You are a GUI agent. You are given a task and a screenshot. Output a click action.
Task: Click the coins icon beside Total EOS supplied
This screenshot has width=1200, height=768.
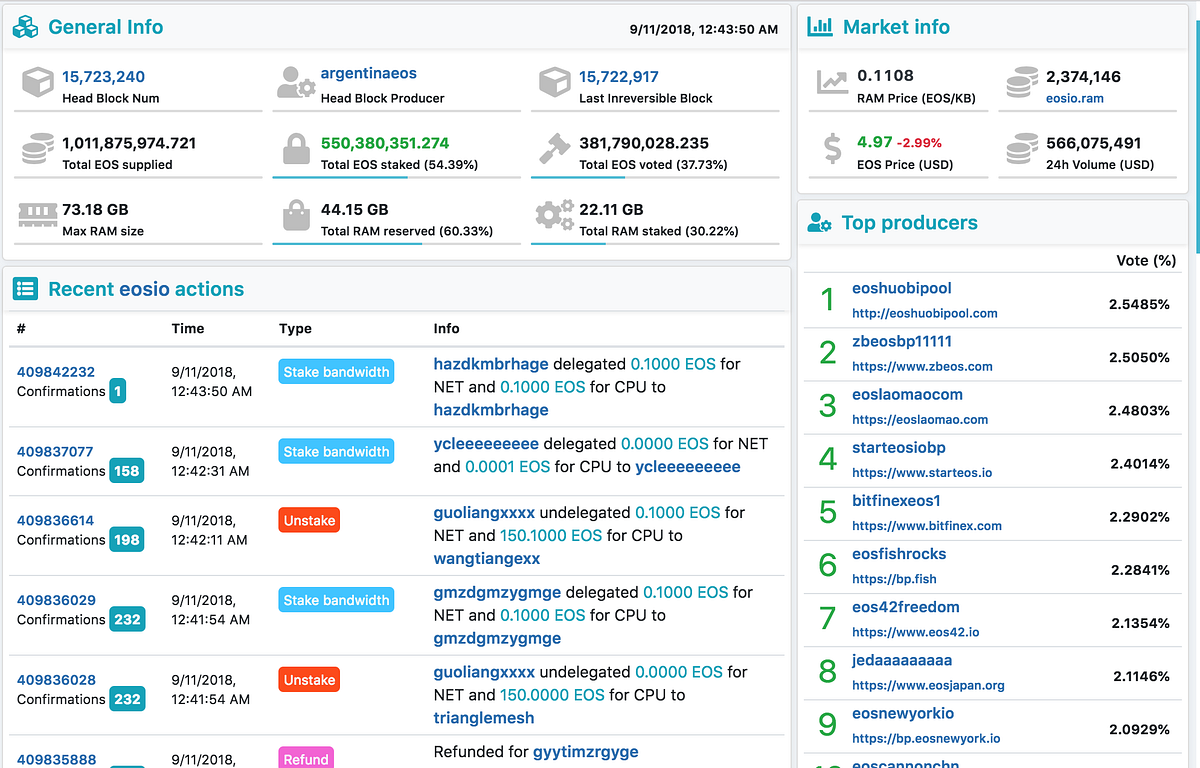point(38,147)
